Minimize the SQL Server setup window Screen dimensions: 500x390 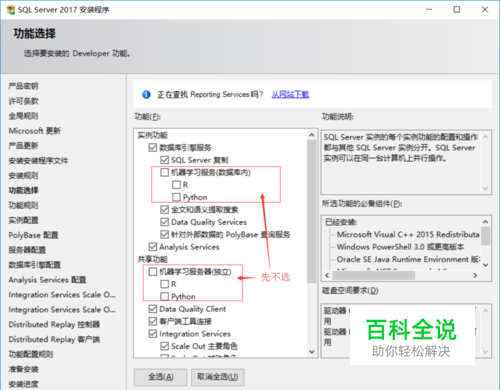429,10
